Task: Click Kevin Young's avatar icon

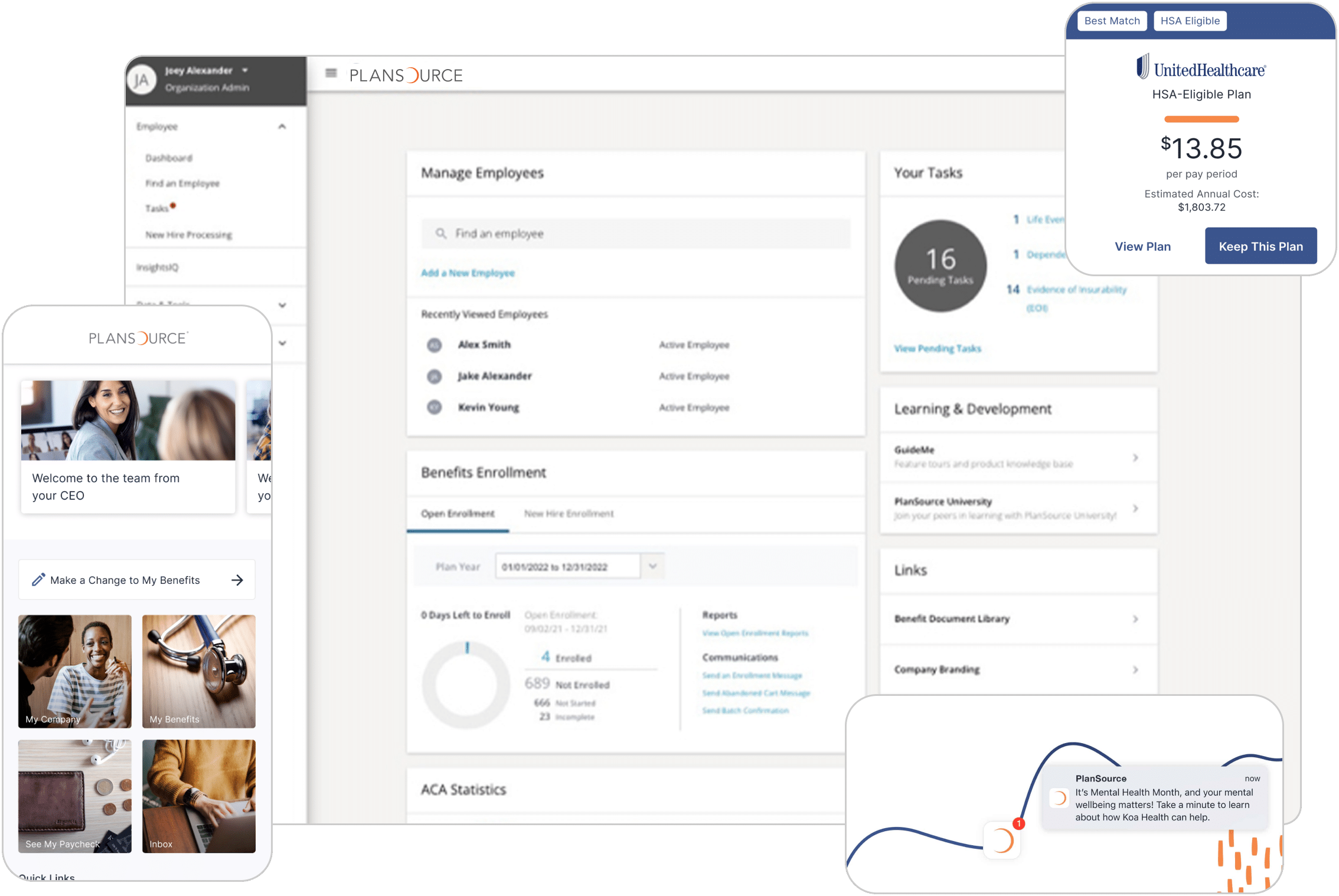Action: click(435, 407)
